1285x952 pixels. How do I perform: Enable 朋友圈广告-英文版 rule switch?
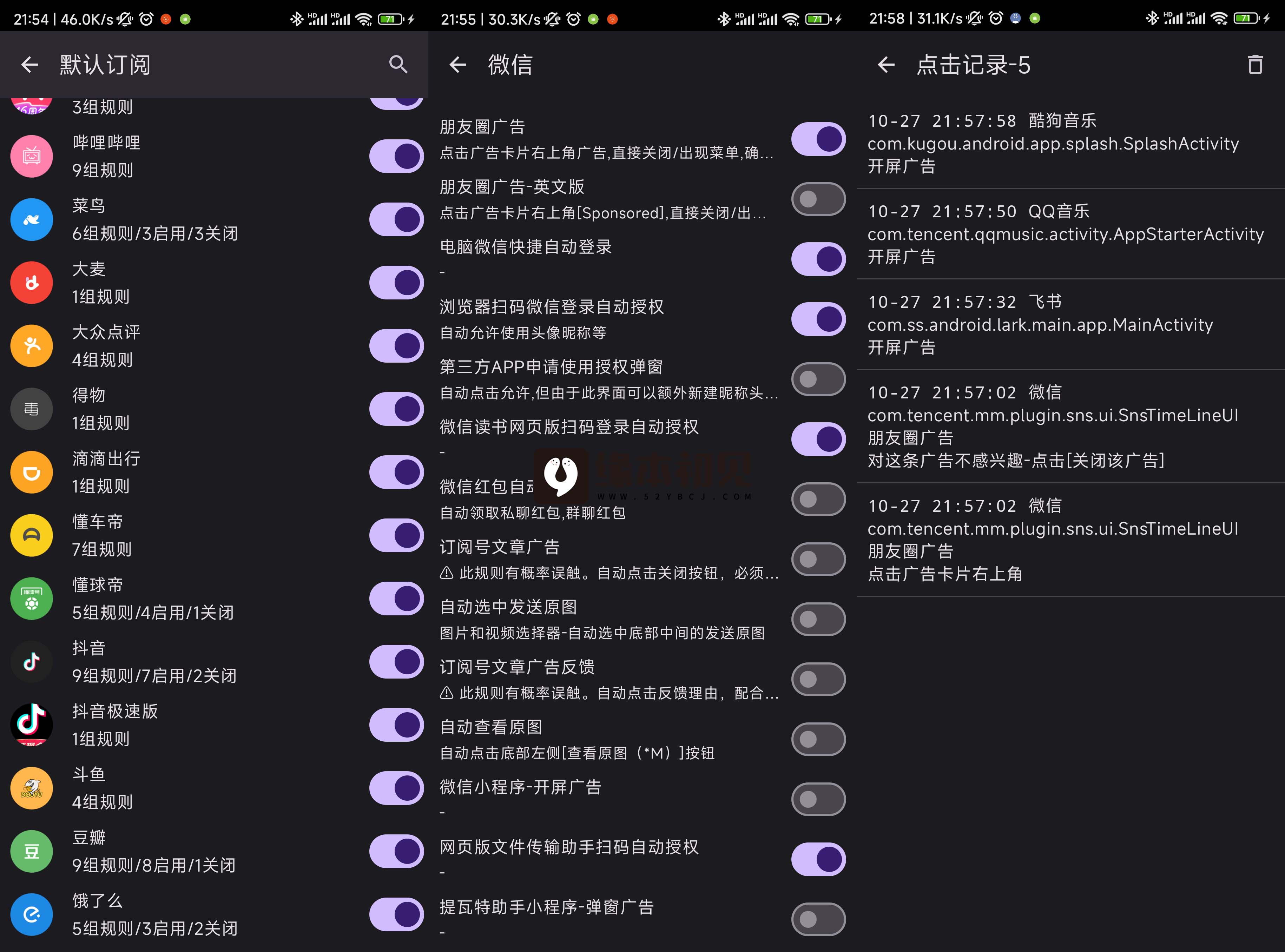(x=818, y=199)
